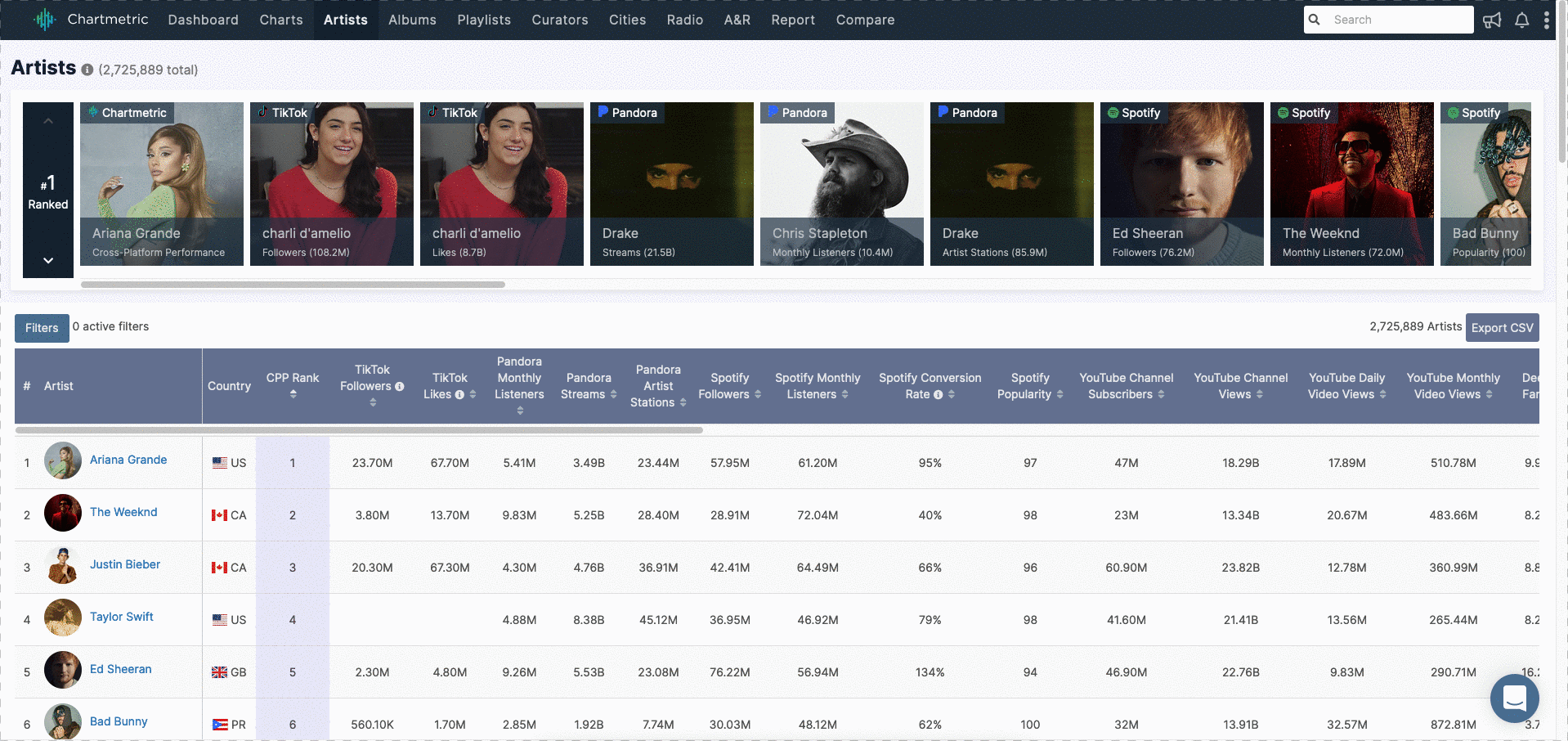Sort by Spotify Followers column
Screen dimensions: 1568x741
[x=758, y=395]
